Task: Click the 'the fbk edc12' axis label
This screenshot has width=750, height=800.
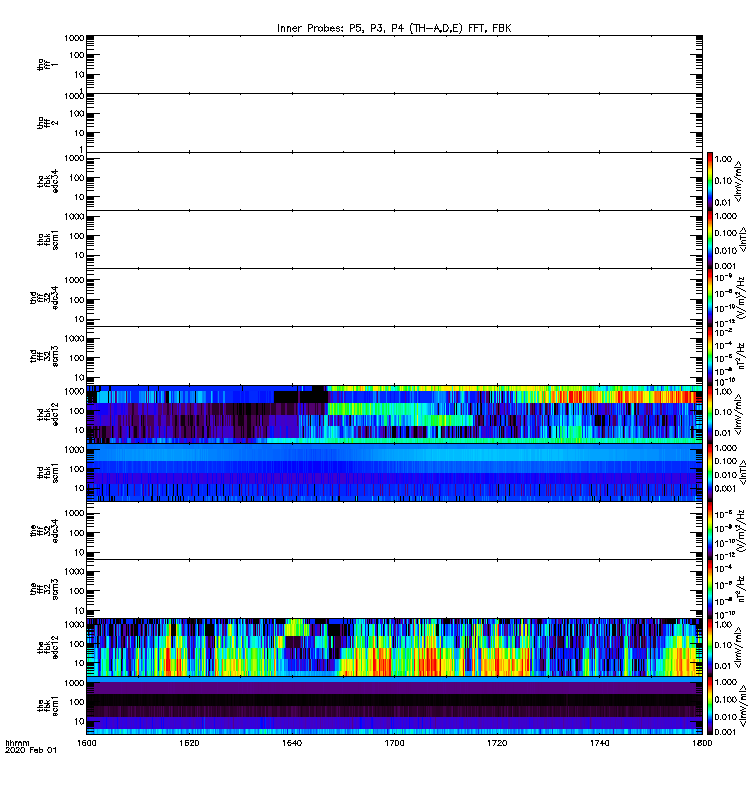Action: (48, 647)
